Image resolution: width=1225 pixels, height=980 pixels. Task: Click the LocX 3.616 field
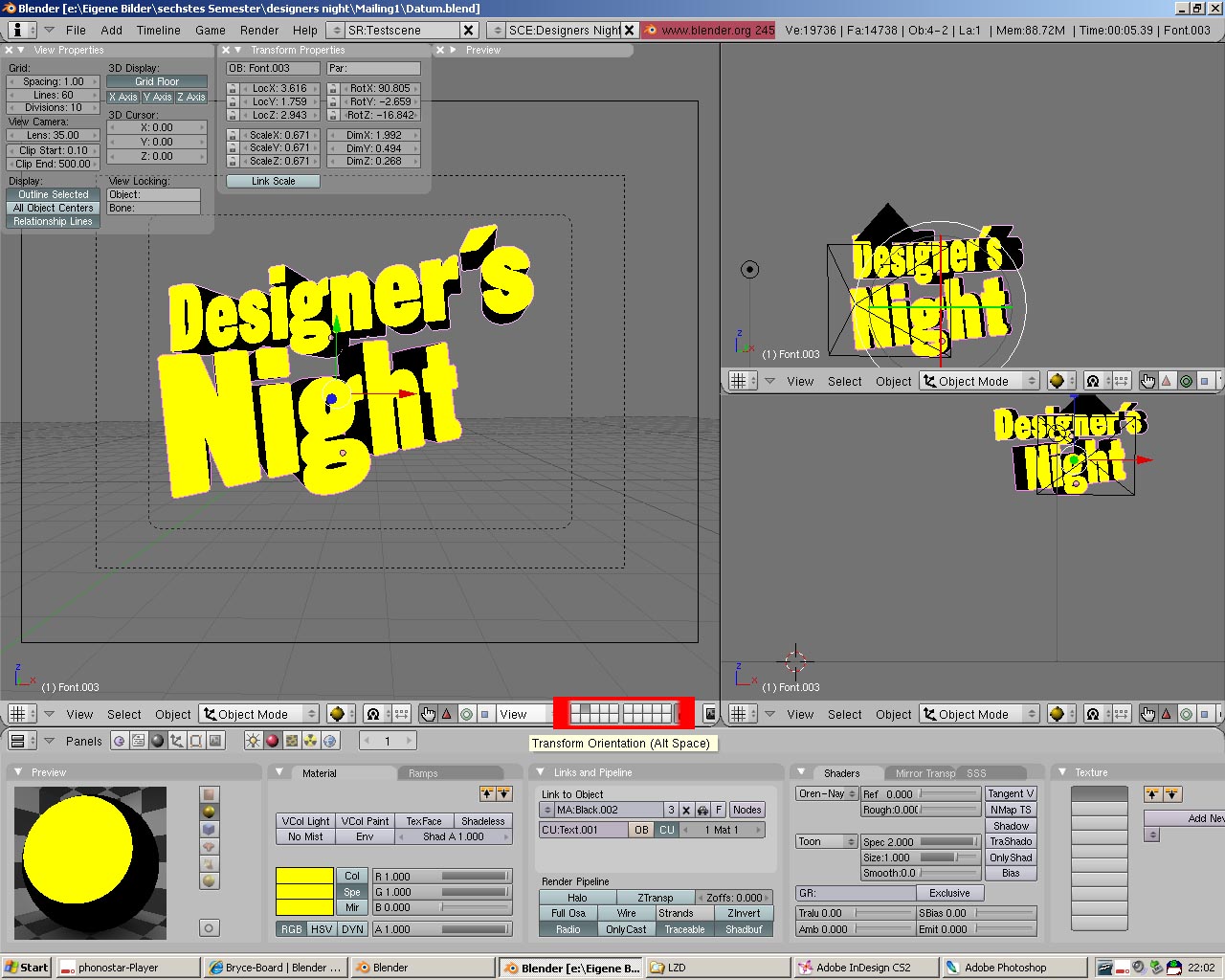[279, 88]
